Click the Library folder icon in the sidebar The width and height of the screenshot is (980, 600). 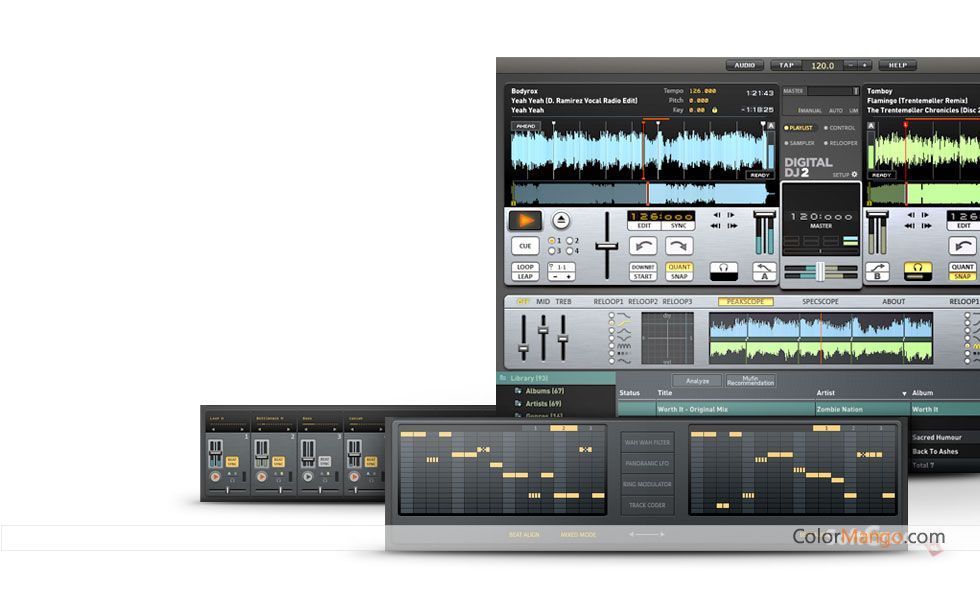click(x=503, y=376)
